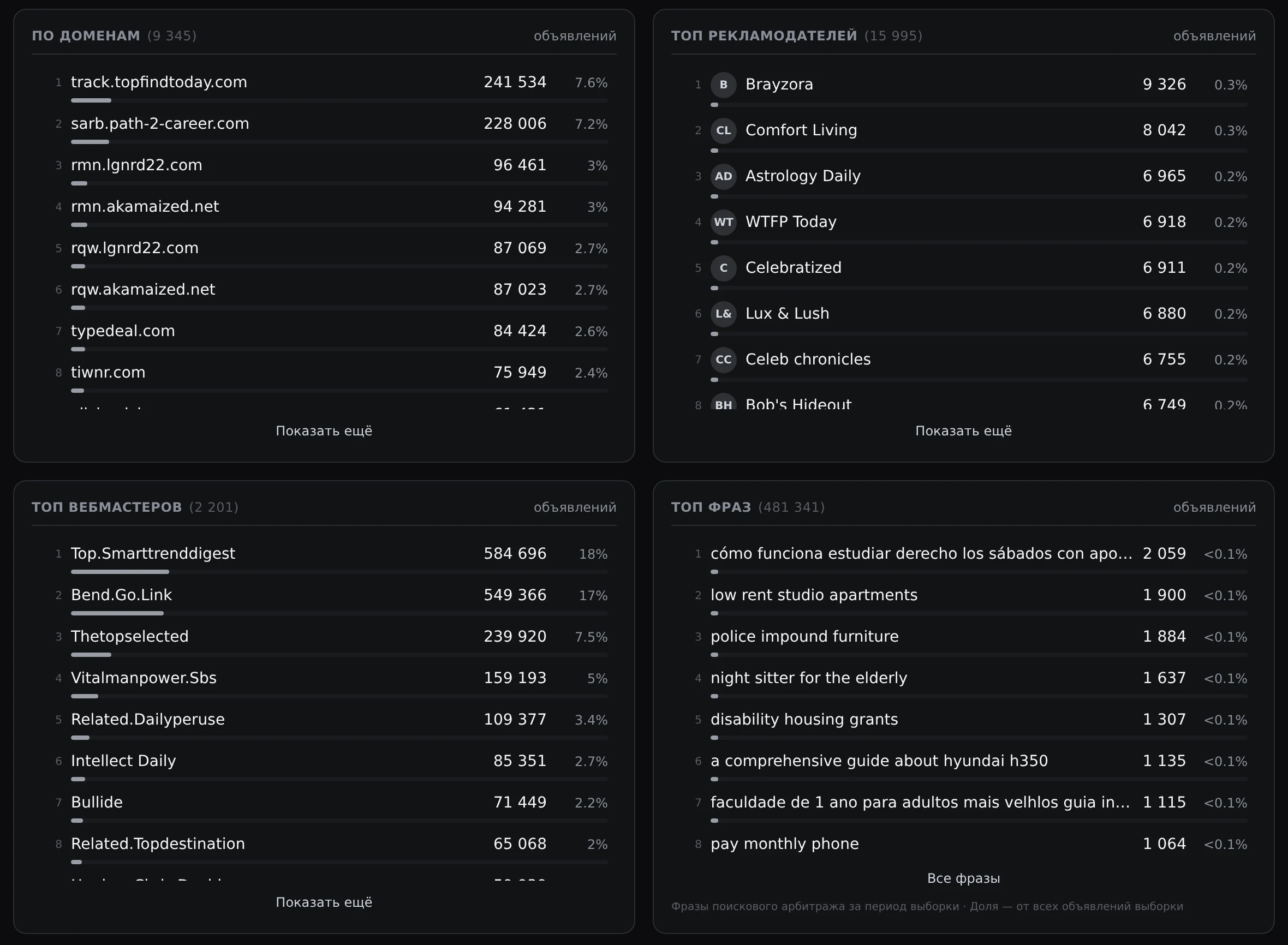Show more in the "Топ вебмастеров" panel
The height and width of the screenshot is (945, 1288).
tap(324, 902)
